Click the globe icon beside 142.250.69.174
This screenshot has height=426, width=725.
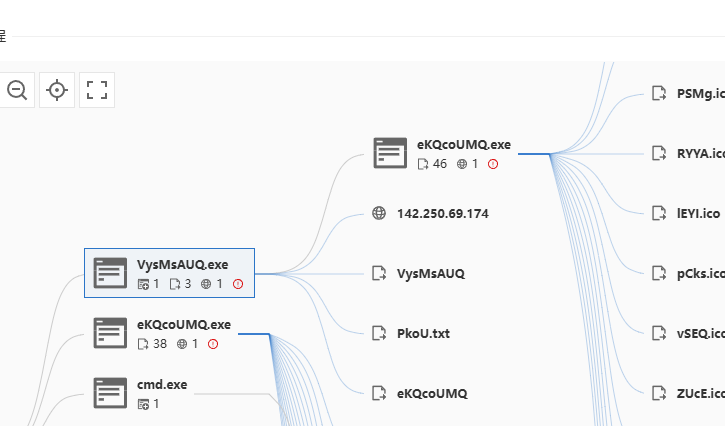click(x=379, y=213)
